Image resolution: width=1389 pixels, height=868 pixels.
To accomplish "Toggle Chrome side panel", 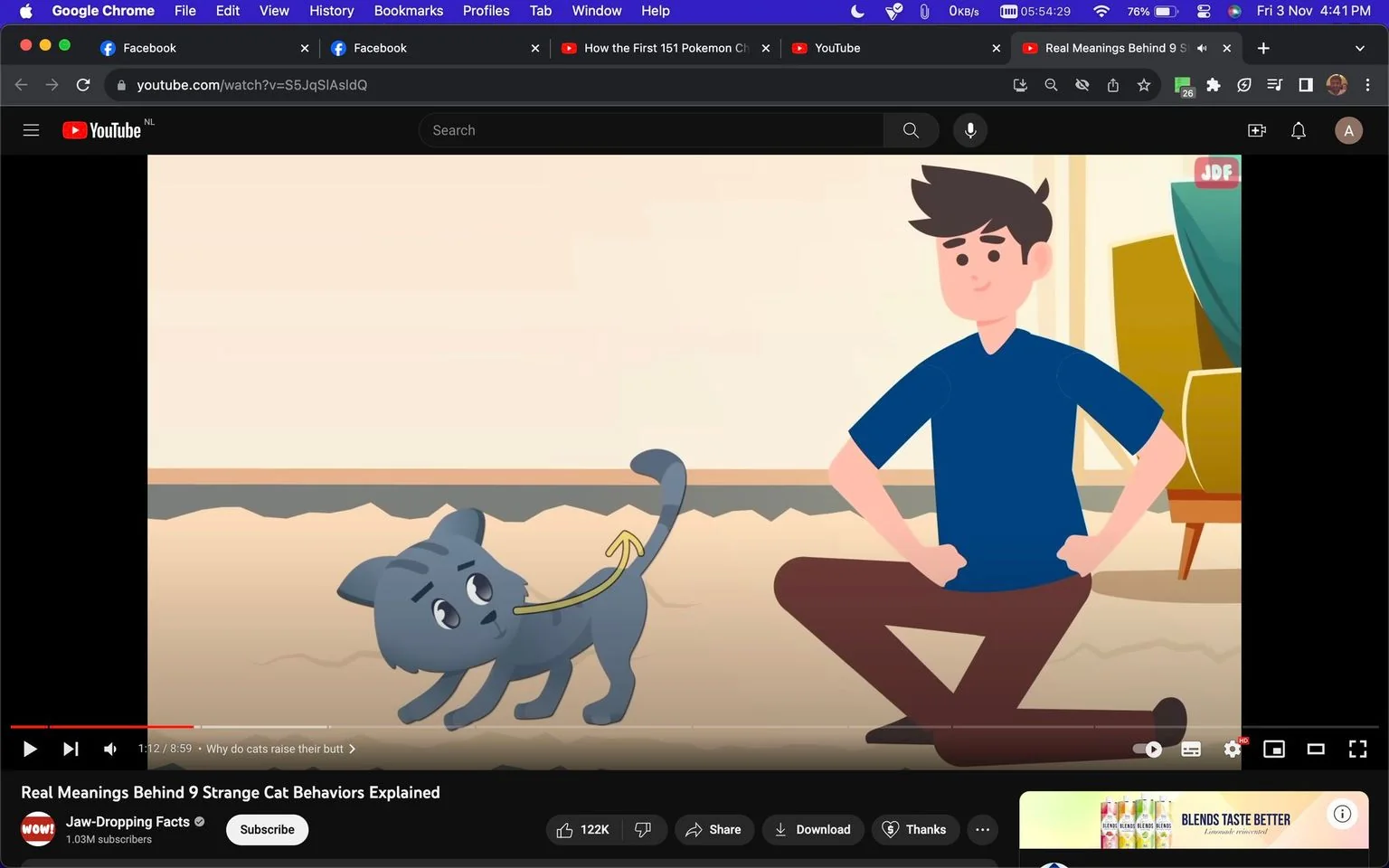I will [1306, 84].
